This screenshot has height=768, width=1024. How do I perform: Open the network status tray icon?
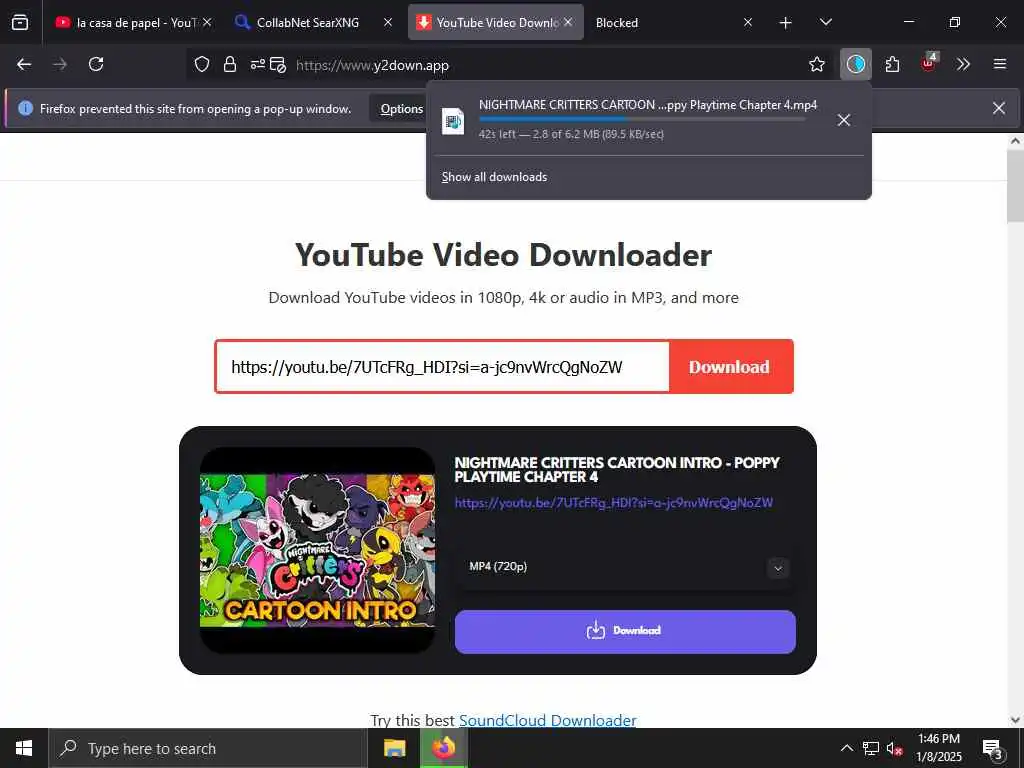[x=871, y=748]
